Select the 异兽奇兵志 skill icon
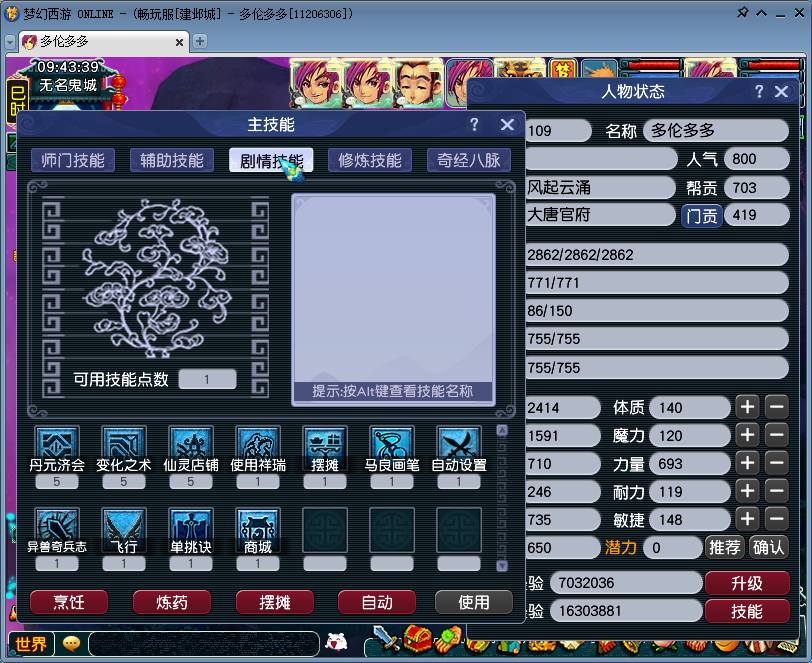The width and height of the screenshot is (812, 663). pos(56,527)
